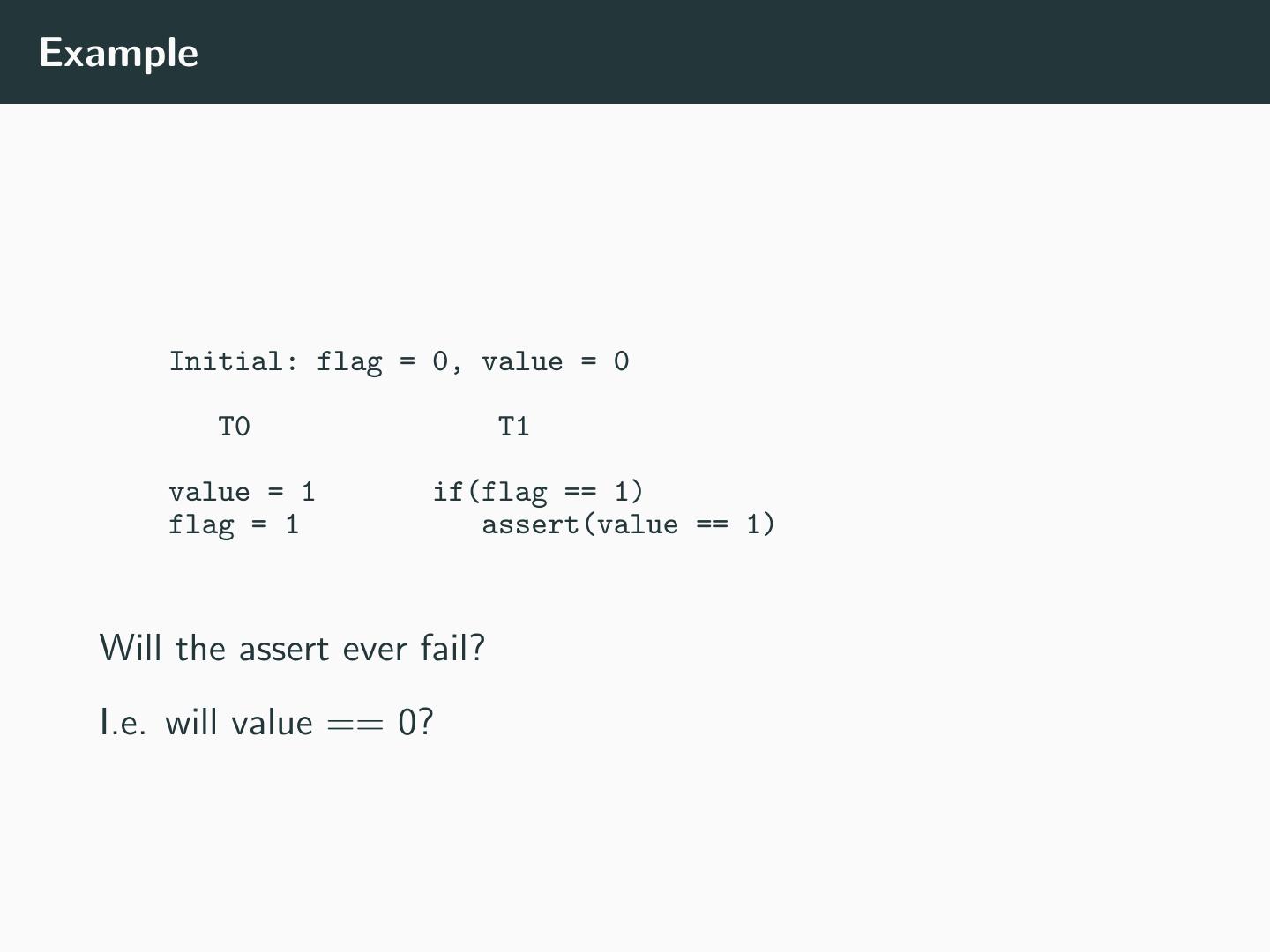Click the word "Will" starting the question
The image size is (1270, 952).
131,649
